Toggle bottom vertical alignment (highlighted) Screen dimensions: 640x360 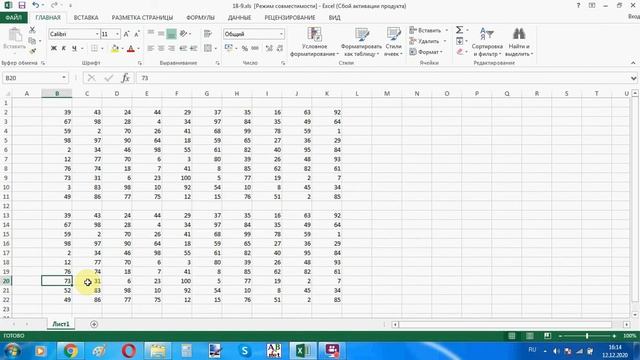[x=171, y=33]
